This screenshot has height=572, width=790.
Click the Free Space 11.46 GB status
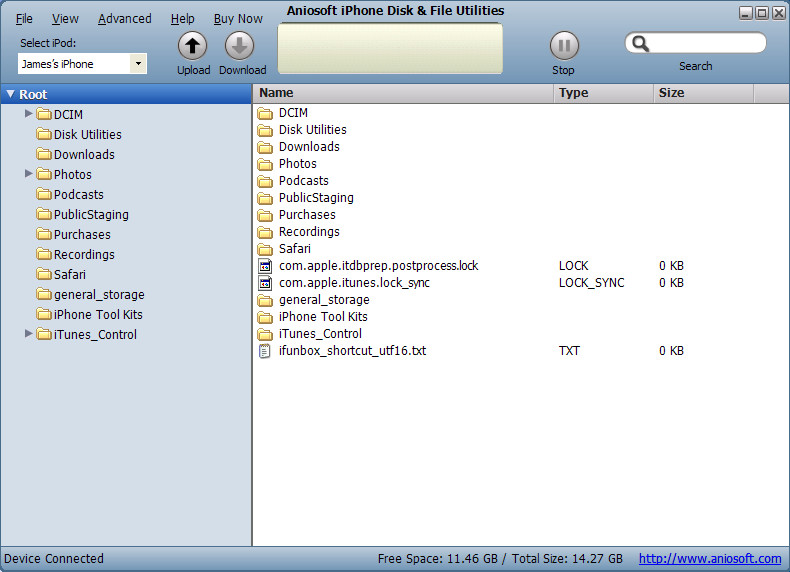pos(437,558)
